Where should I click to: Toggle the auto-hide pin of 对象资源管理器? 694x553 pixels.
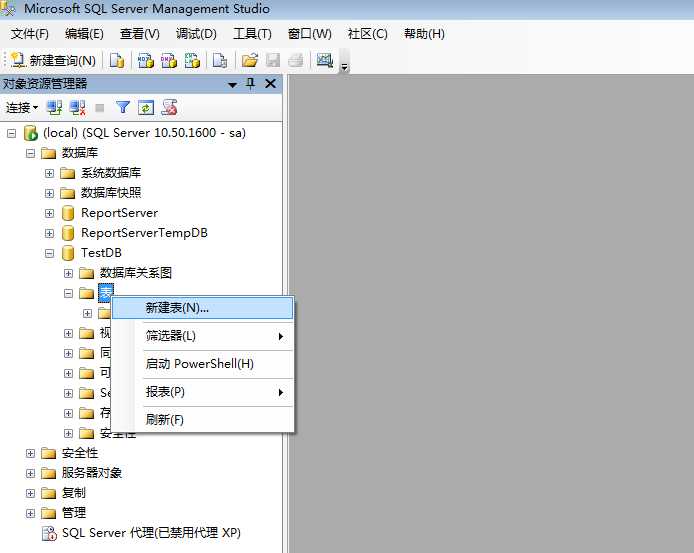point(251,83)
